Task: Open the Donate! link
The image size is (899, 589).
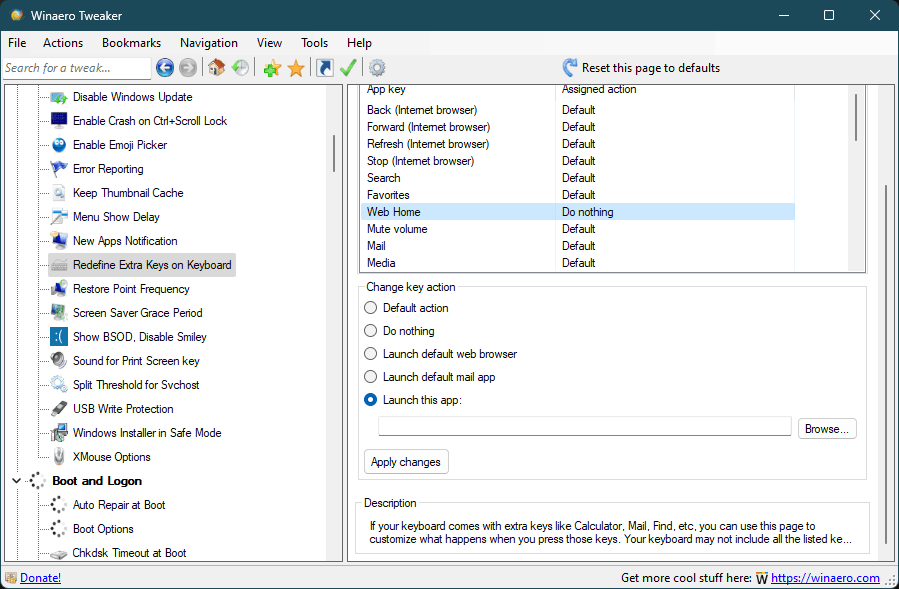Action: [x=41, y=578]
